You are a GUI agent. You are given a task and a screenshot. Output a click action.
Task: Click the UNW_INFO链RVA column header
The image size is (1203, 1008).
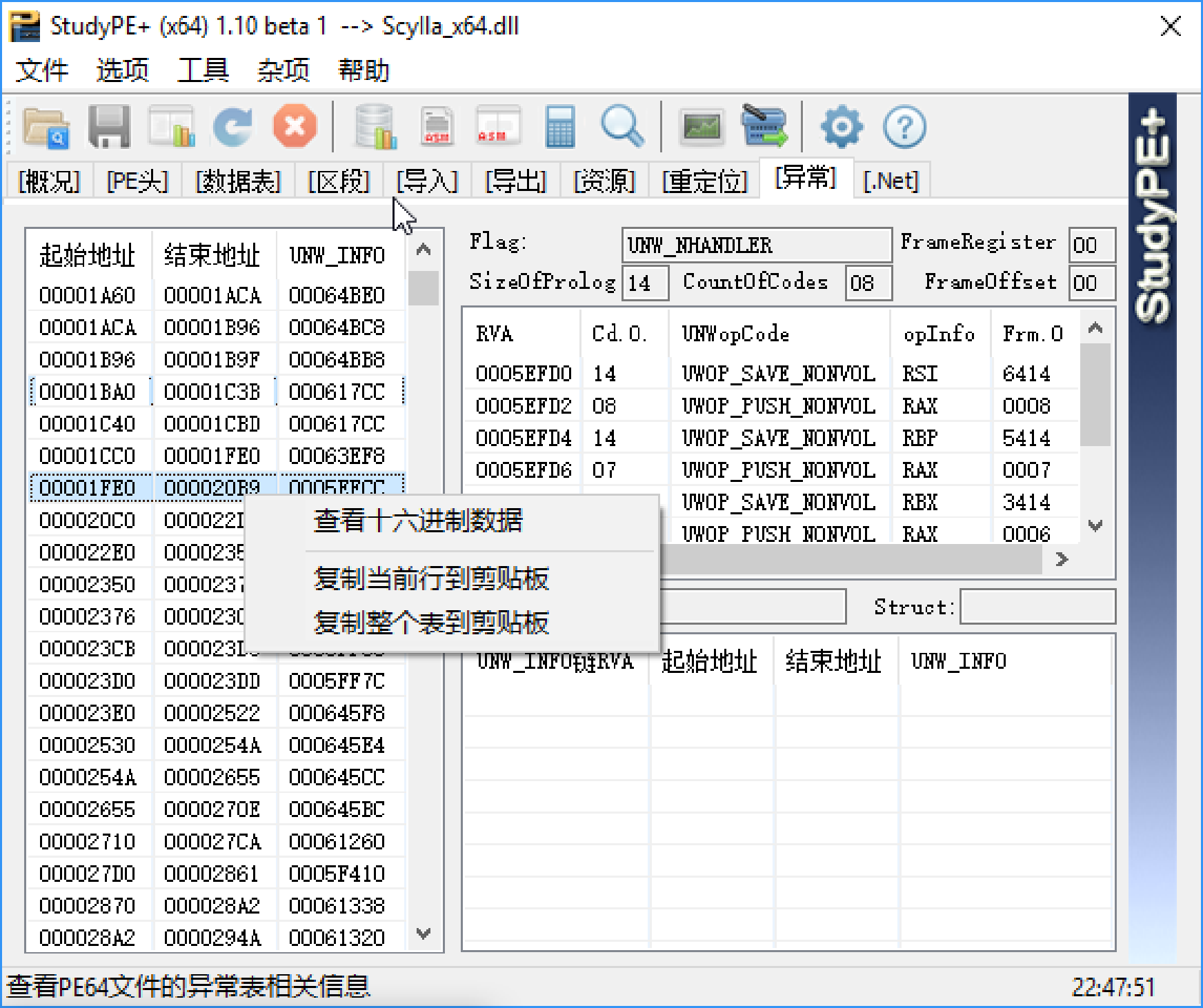pyautogui.click(x=555, y=662)
